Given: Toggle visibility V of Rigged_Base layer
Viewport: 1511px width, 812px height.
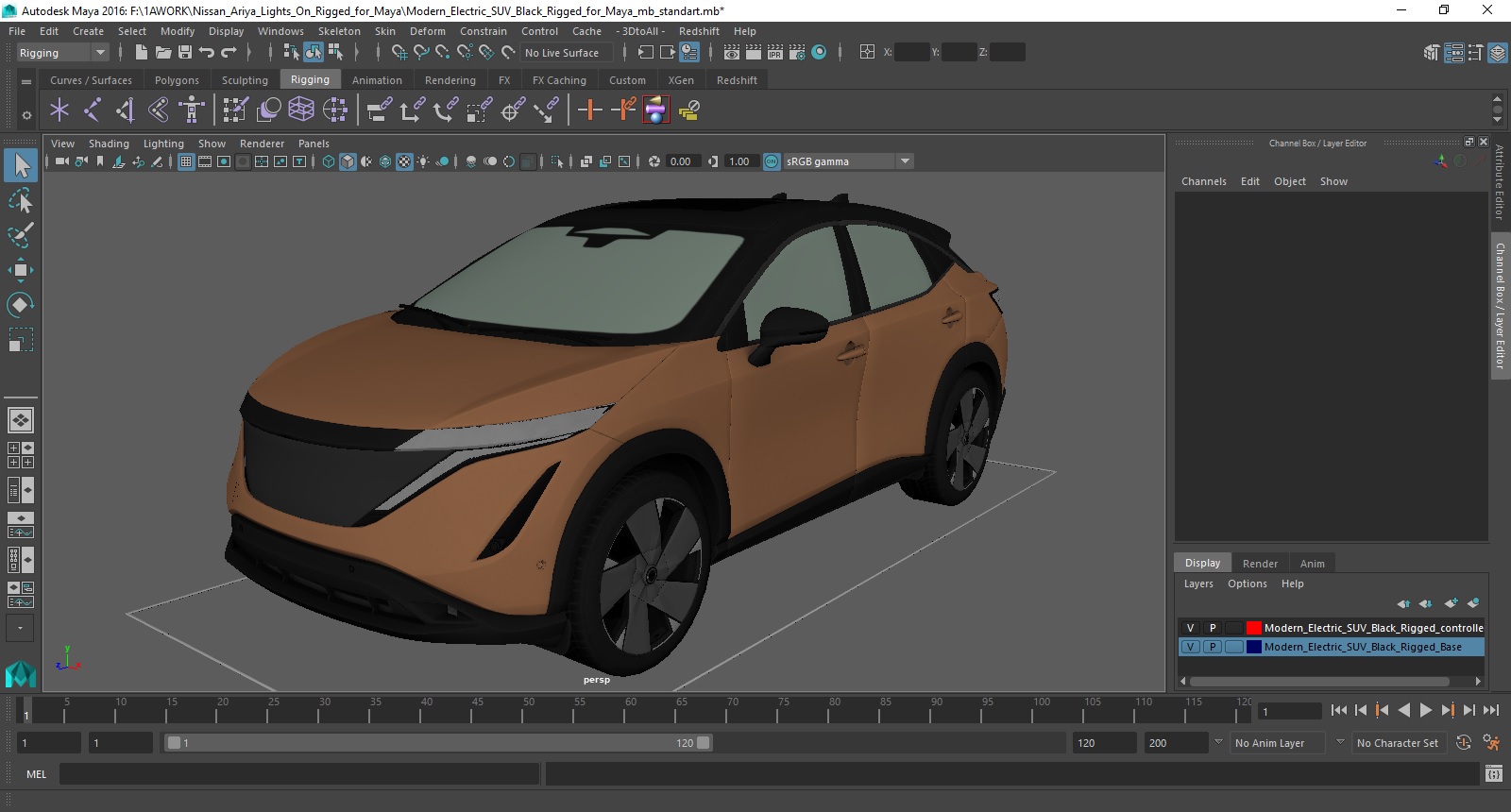Looking at the screenshot, I should [1190, 647].
